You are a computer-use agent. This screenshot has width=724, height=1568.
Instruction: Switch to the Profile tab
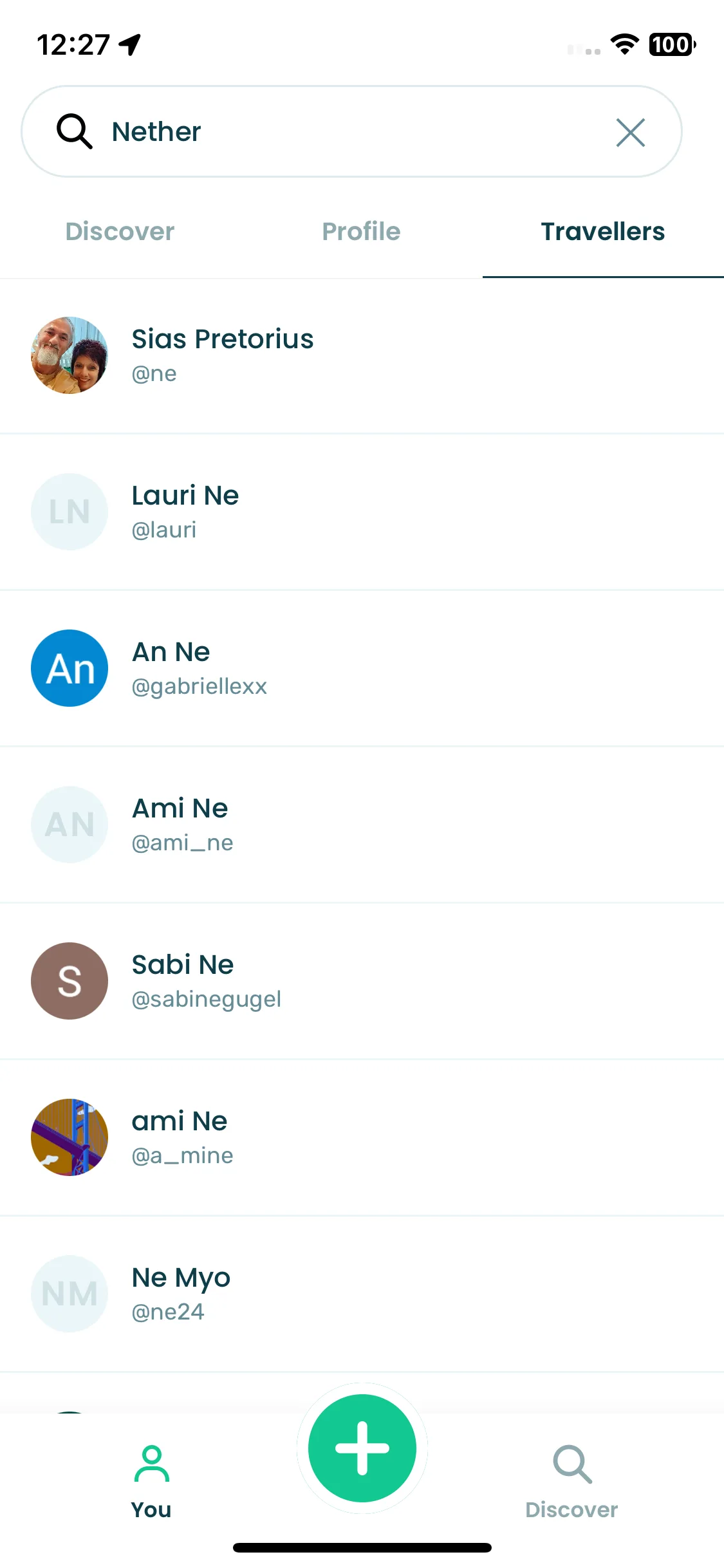click(x=361, y=232)
